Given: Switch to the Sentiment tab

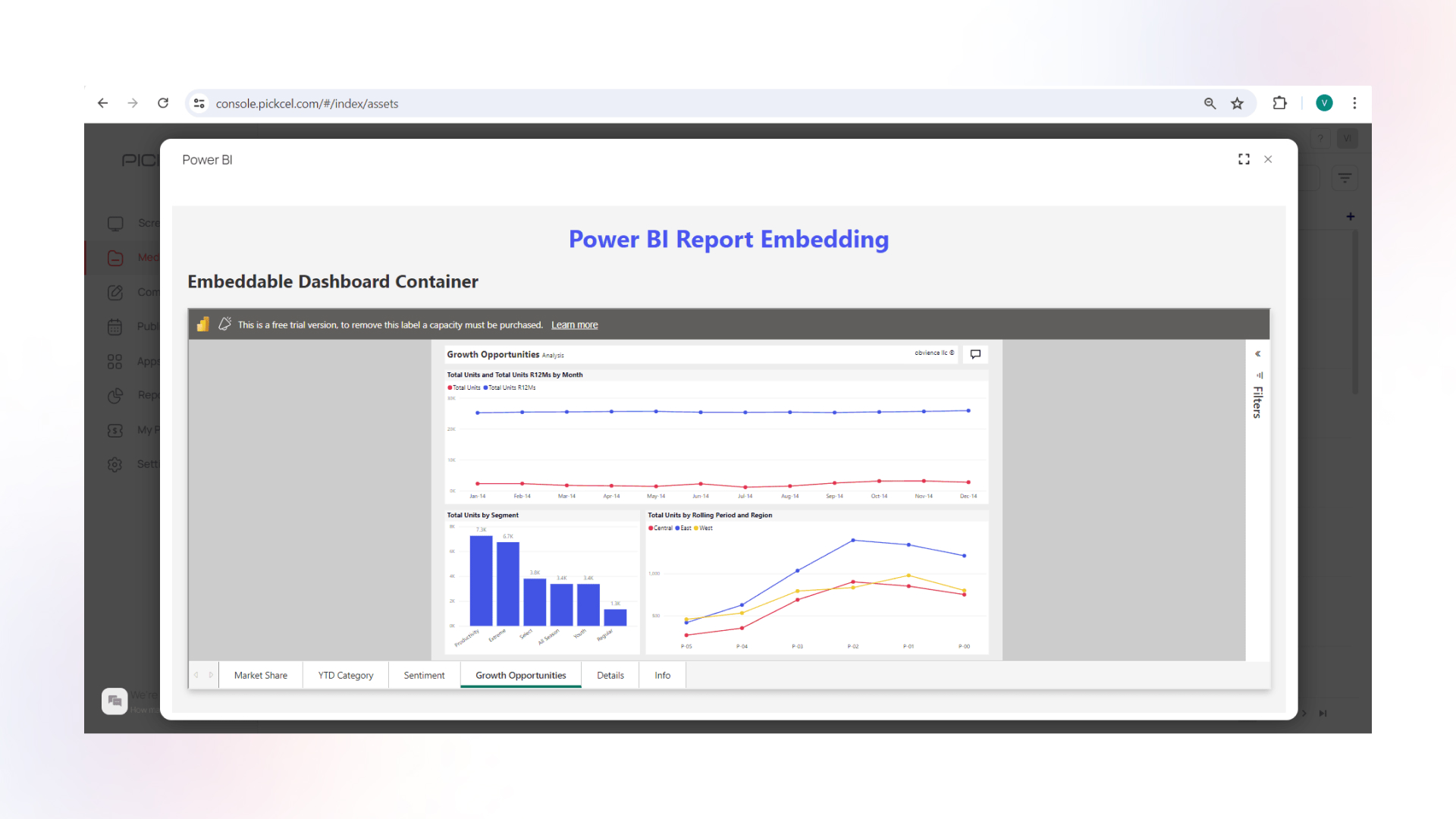Looking at the screenshot, I should click(x=425, y=675).
